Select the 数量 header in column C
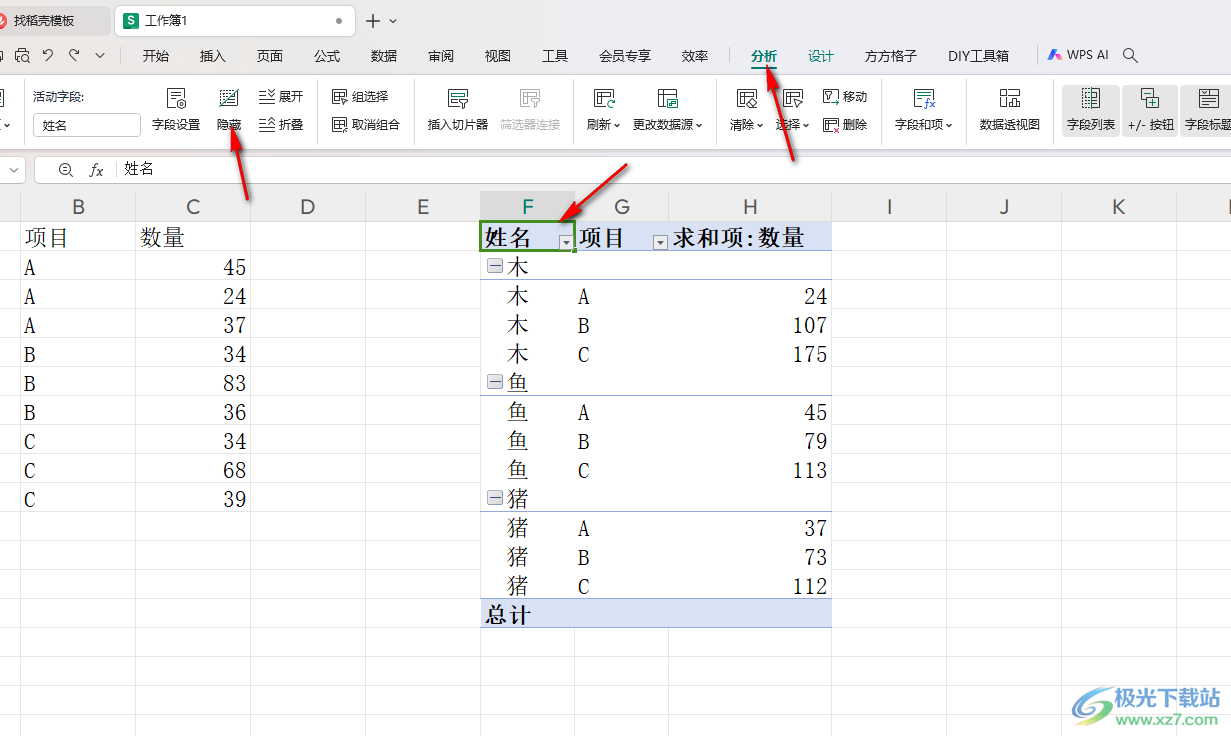Viewport: 1231px width, 736px height. pyautogui.click(x=193, y=237)
